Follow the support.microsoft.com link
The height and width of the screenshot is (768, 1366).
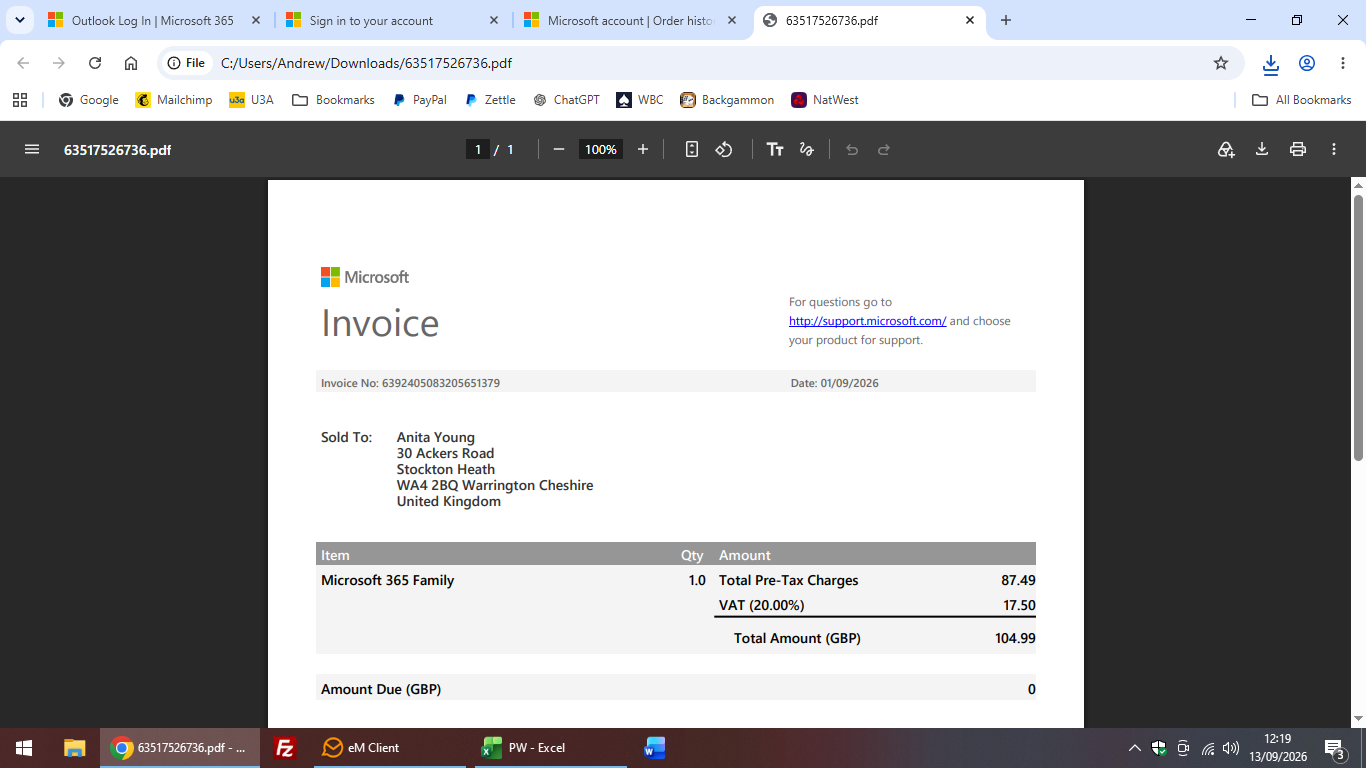(867, 321)
